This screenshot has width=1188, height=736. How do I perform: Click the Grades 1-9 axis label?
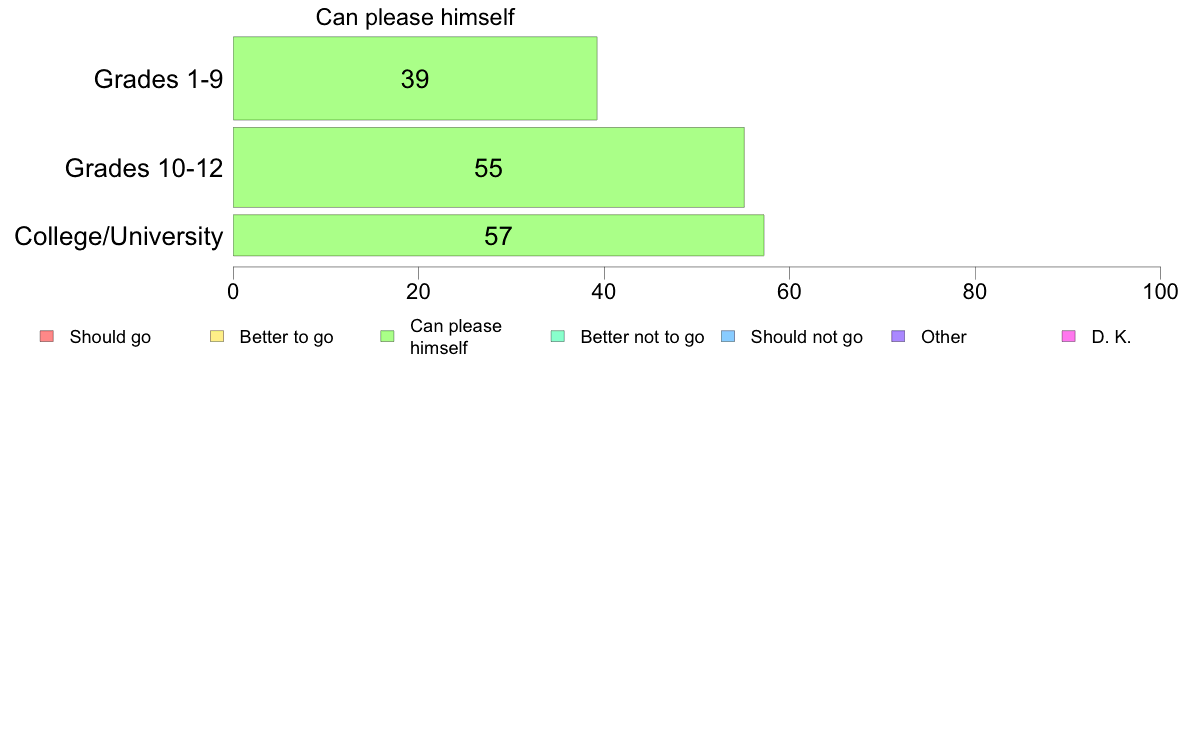158,79
